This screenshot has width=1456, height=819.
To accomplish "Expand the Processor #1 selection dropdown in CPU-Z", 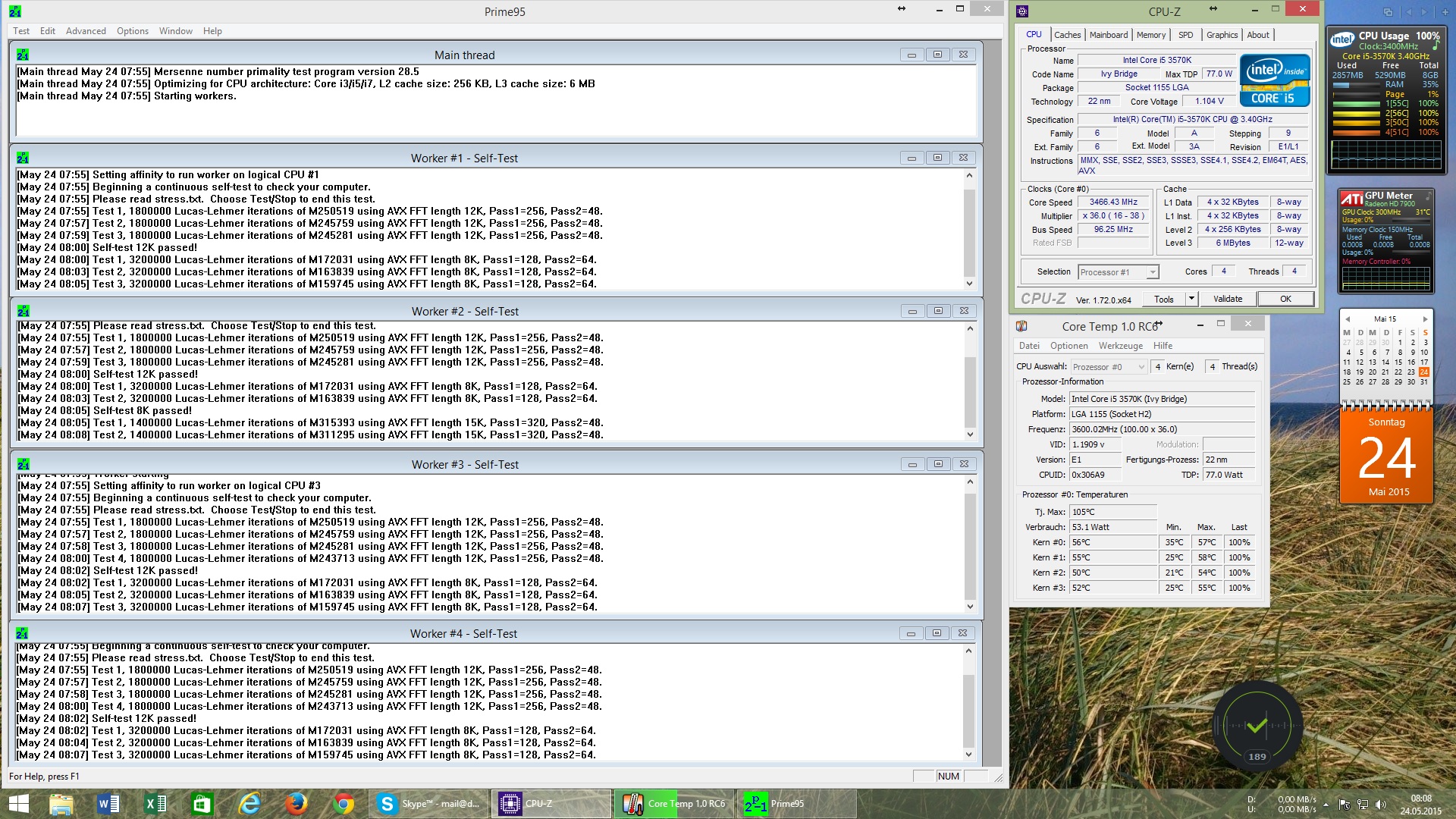I will click(1153, 272).
